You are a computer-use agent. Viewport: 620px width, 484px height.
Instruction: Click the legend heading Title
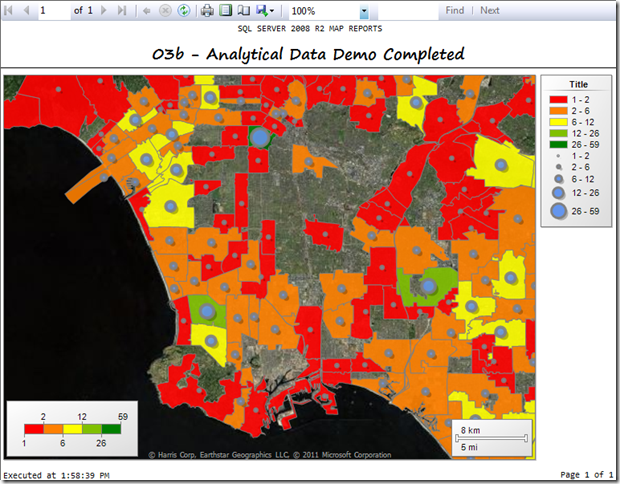(578, 84)
